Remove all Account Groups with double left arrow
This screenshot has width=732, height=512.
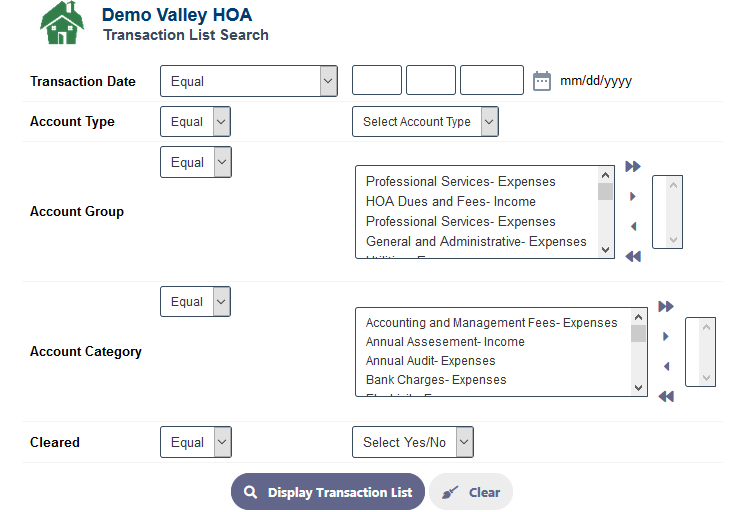(633, 256)
